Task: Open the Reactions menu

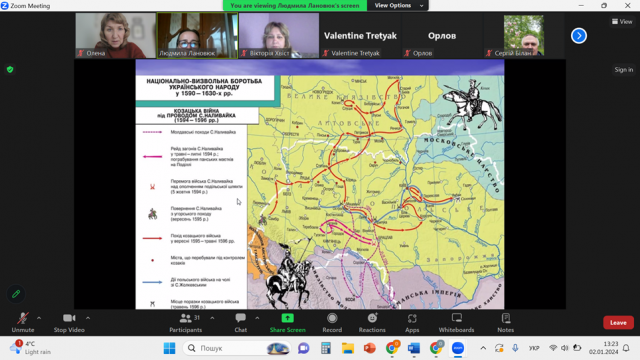Action: (372, 322)
